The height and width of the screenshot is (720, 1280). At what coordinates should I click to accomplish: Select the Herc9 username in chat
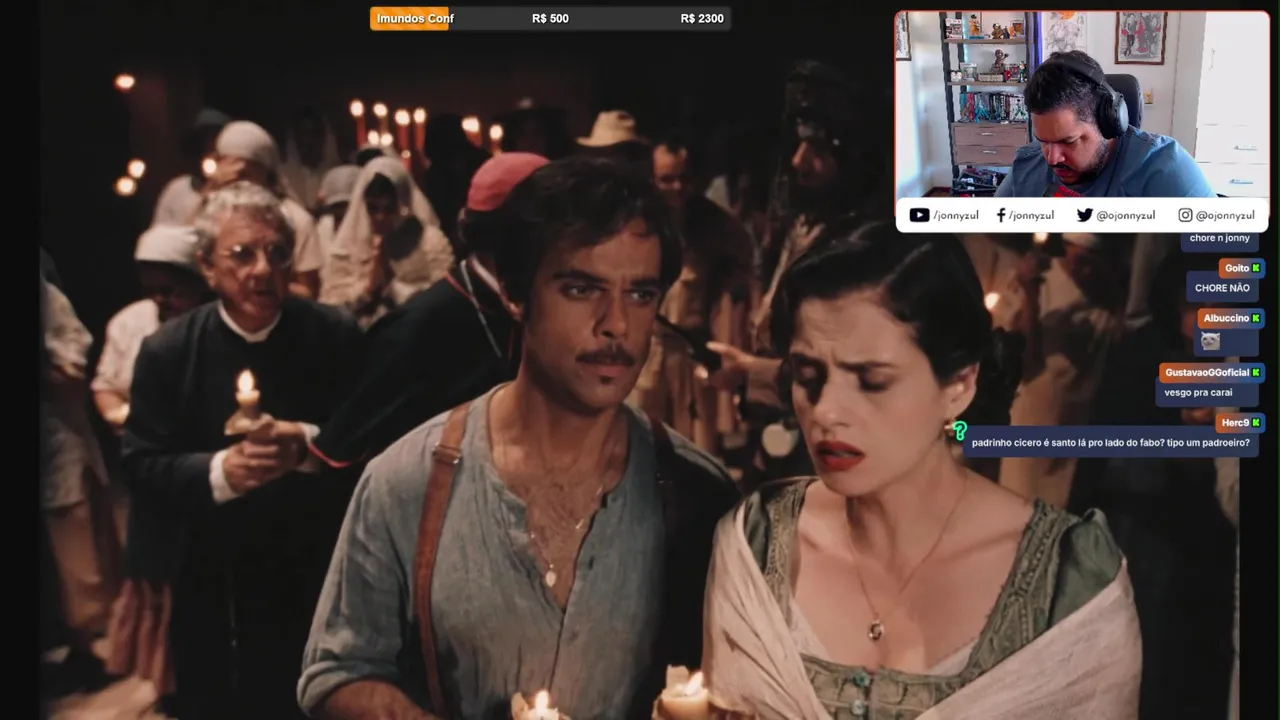(x=1235, y=422)
